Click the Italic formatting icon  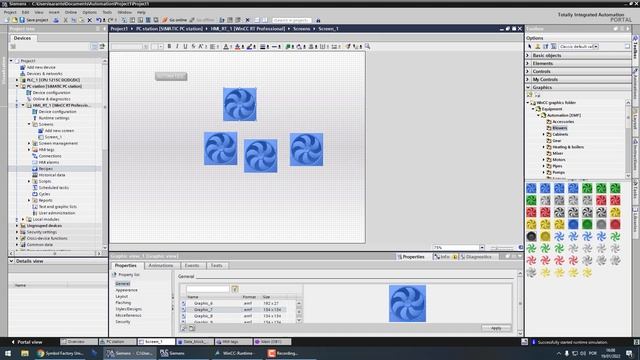click(x=177, y=47)
